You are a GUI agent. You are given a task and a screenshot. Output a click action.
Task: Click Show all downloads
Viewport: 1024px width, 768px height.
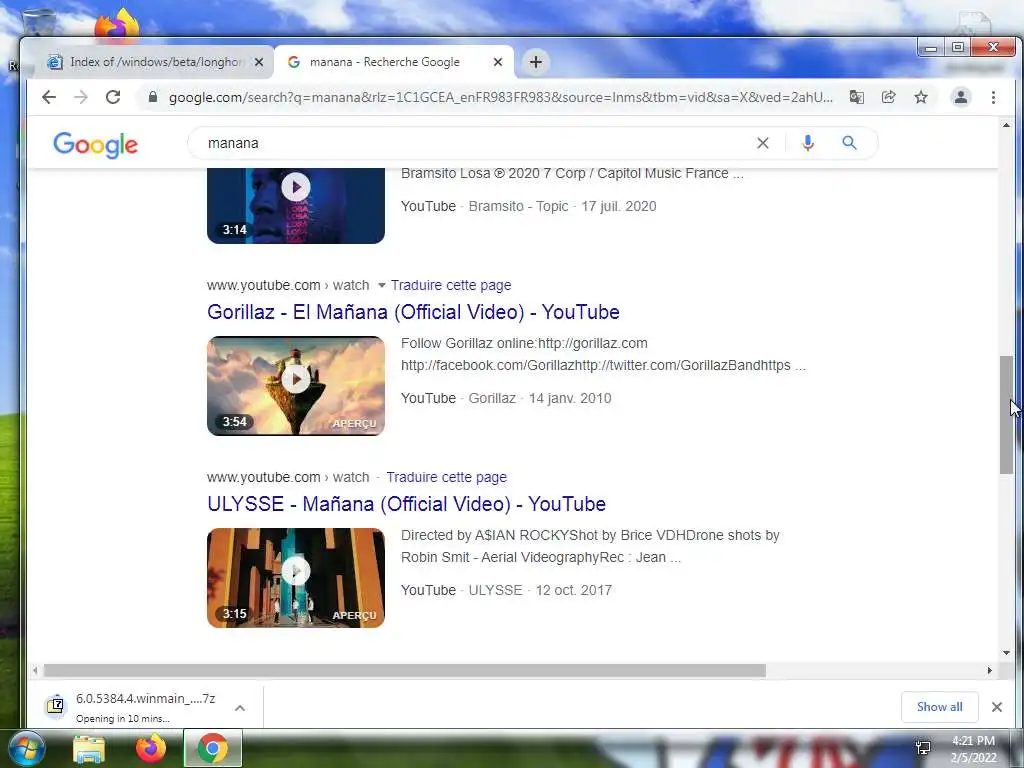click(939, 707)
